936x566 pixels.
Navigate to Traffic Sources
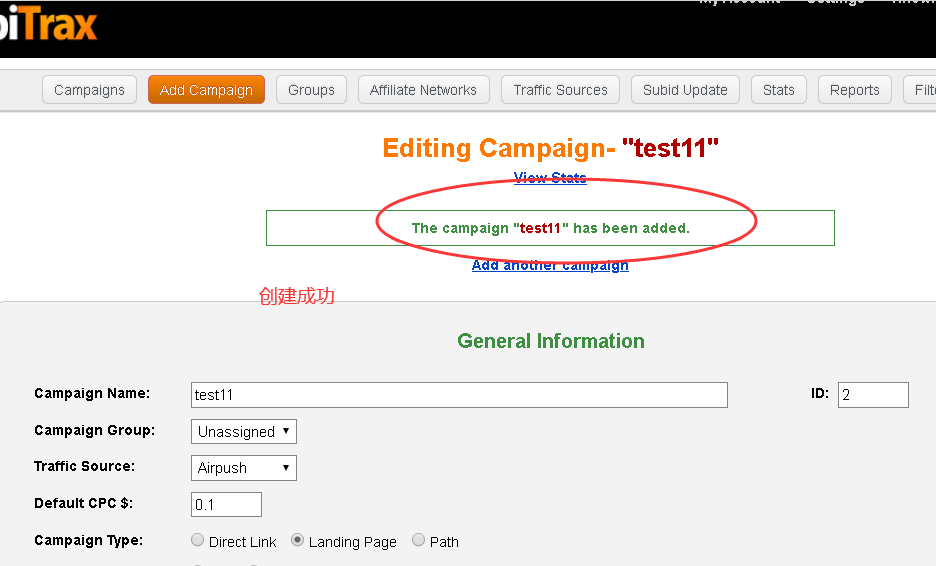560,90
